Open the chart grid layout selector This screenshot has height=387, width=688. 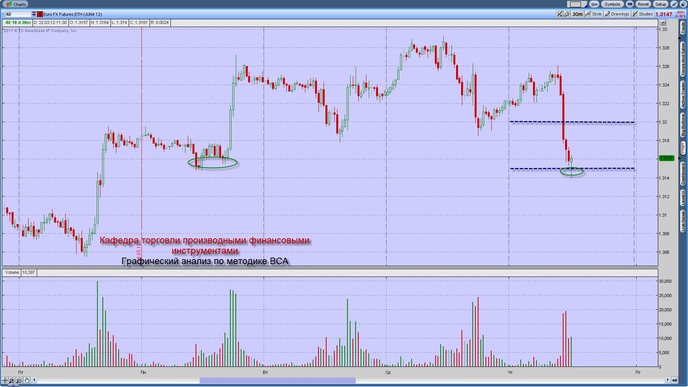click(x=577, y=4)
